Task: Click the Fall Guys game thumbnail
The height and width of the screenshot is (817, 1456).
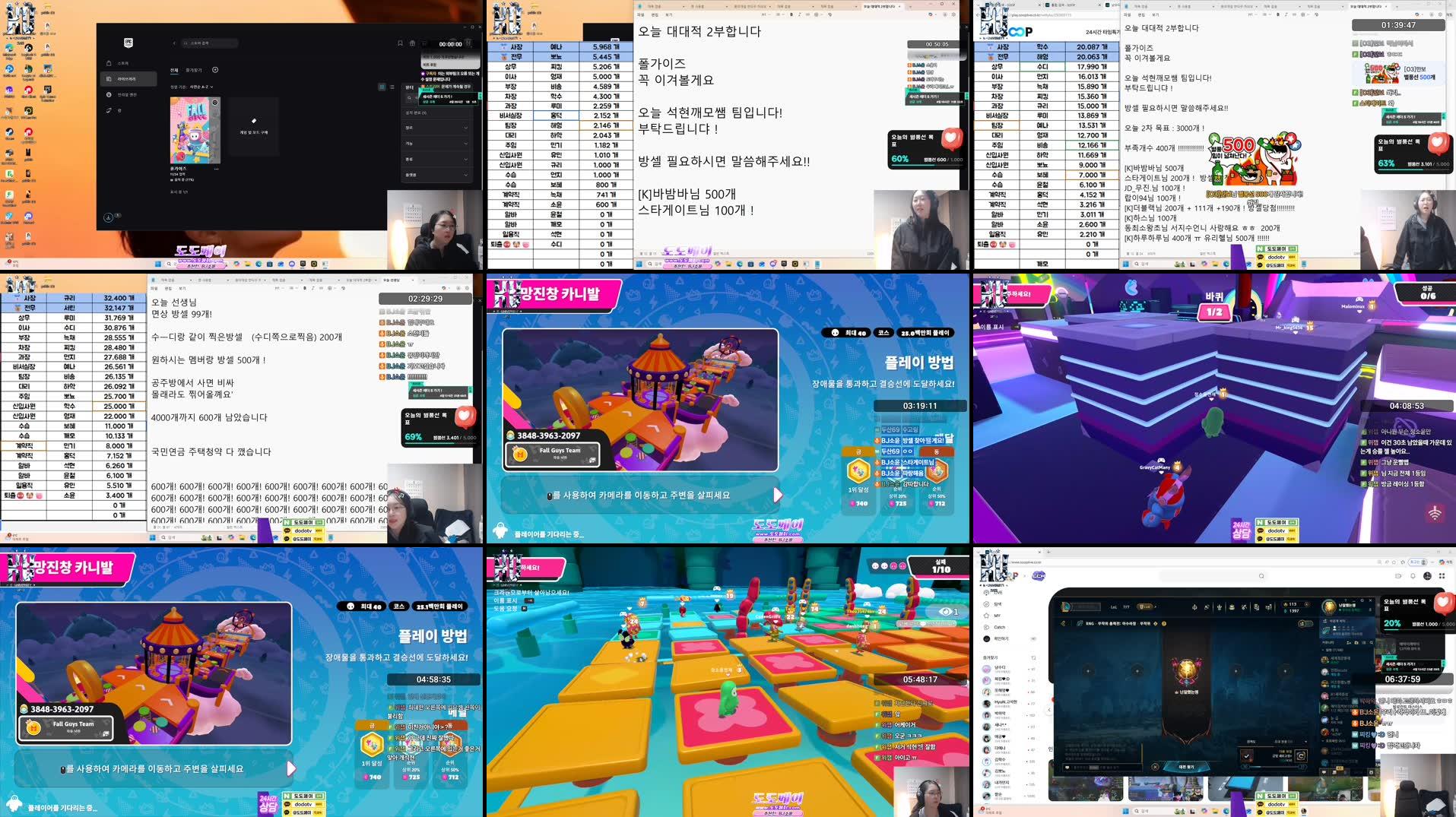Action: pos(195,130)
